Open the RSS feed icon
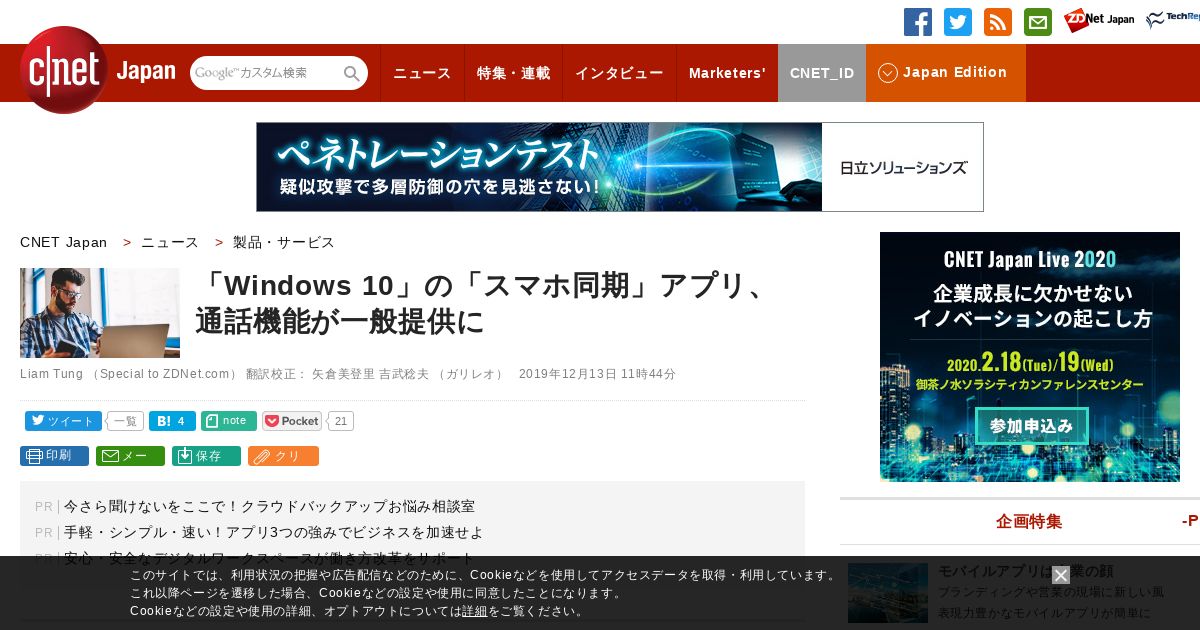The image size is (1200, 630). 998,22
